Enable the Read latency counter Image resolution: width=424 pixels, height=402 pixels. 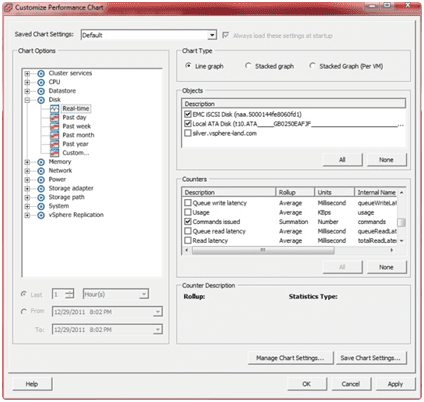pos(188,240)
